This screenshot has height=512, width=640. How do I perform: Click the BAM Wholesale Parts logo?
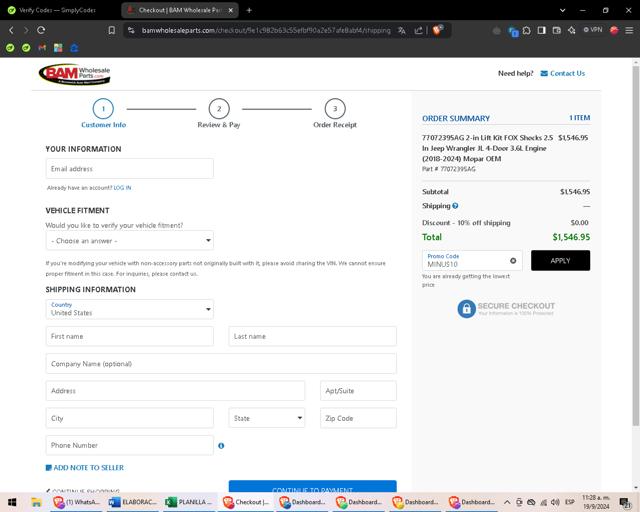[x=74, y=74]
